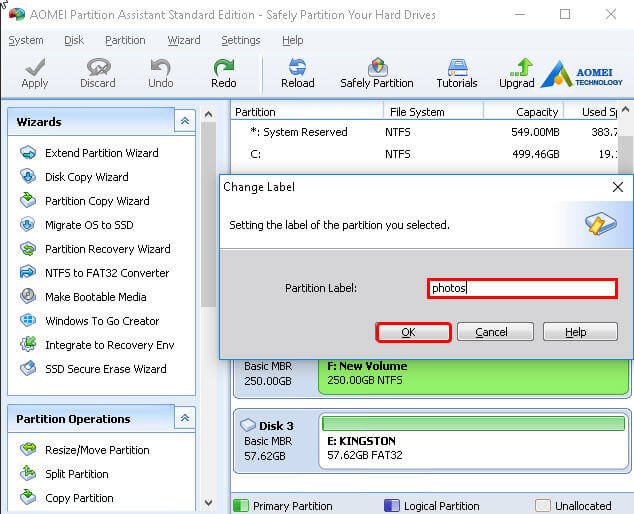Select E: KINGSTON partition block
The height and width of the screenshot is (514, 634).
click(474, 442)
